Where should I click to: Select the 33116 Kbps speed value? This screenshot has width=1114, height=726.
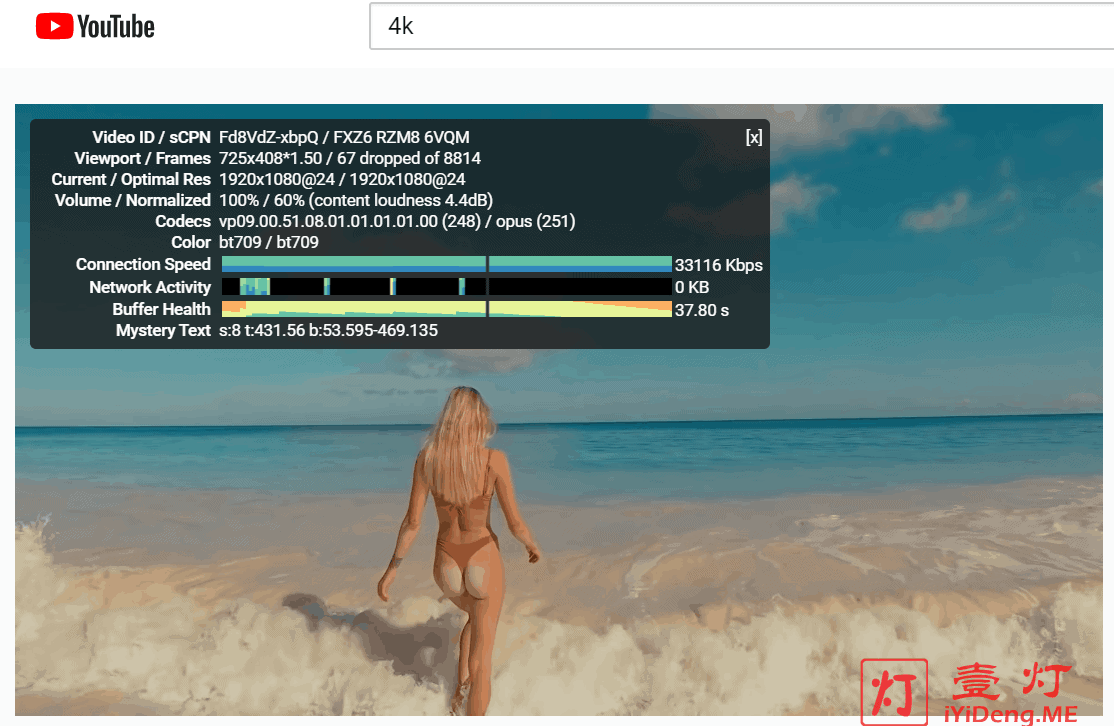(718, 265)
